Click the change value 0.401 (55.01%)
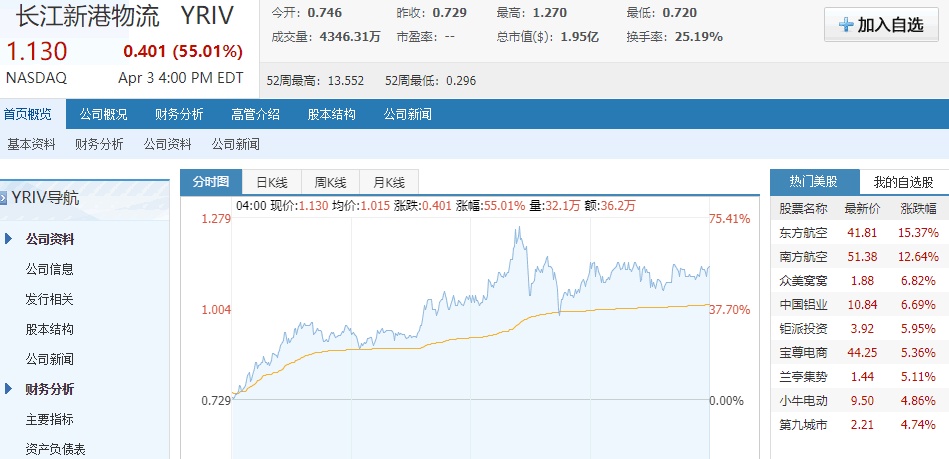 point(183,52)
